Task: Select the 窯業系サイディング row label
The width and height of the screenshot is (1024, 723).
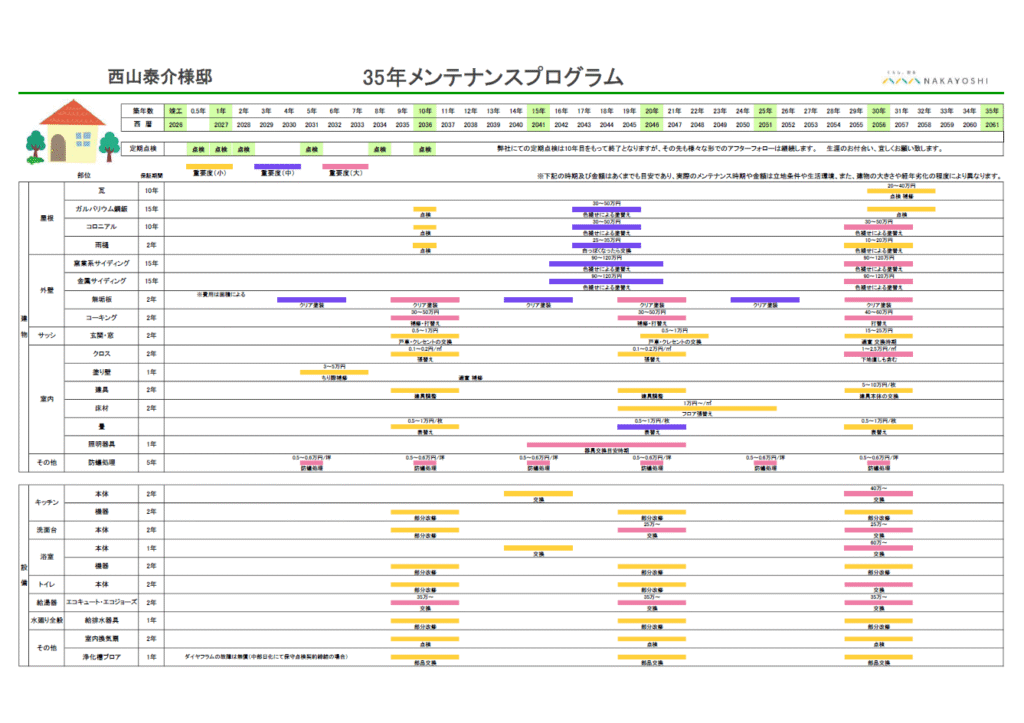Action: [101, 263]
